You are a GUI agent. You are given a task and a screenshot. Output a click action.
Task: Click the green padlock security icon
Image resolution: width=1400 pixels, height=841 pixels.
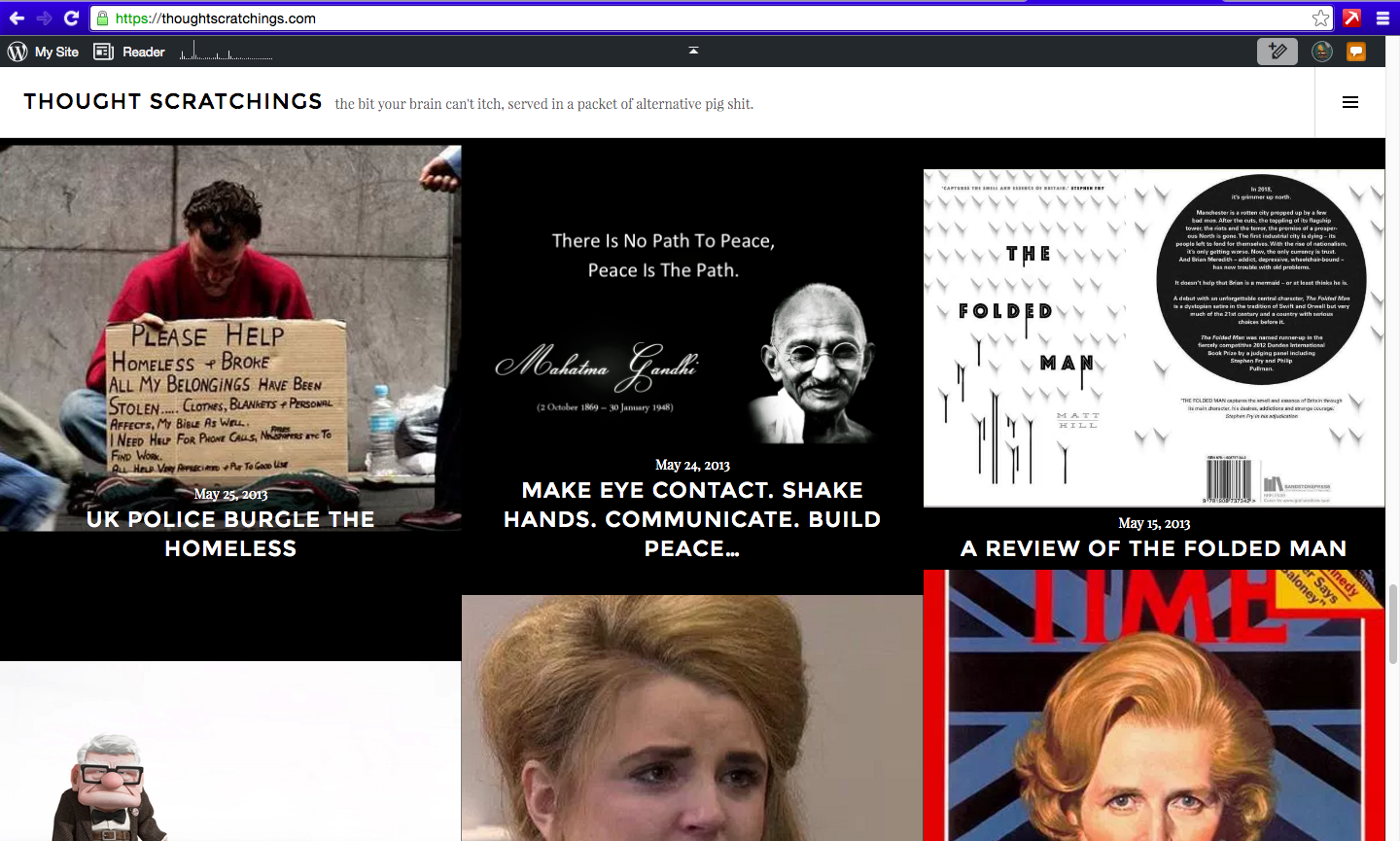[x=103, y=18]
